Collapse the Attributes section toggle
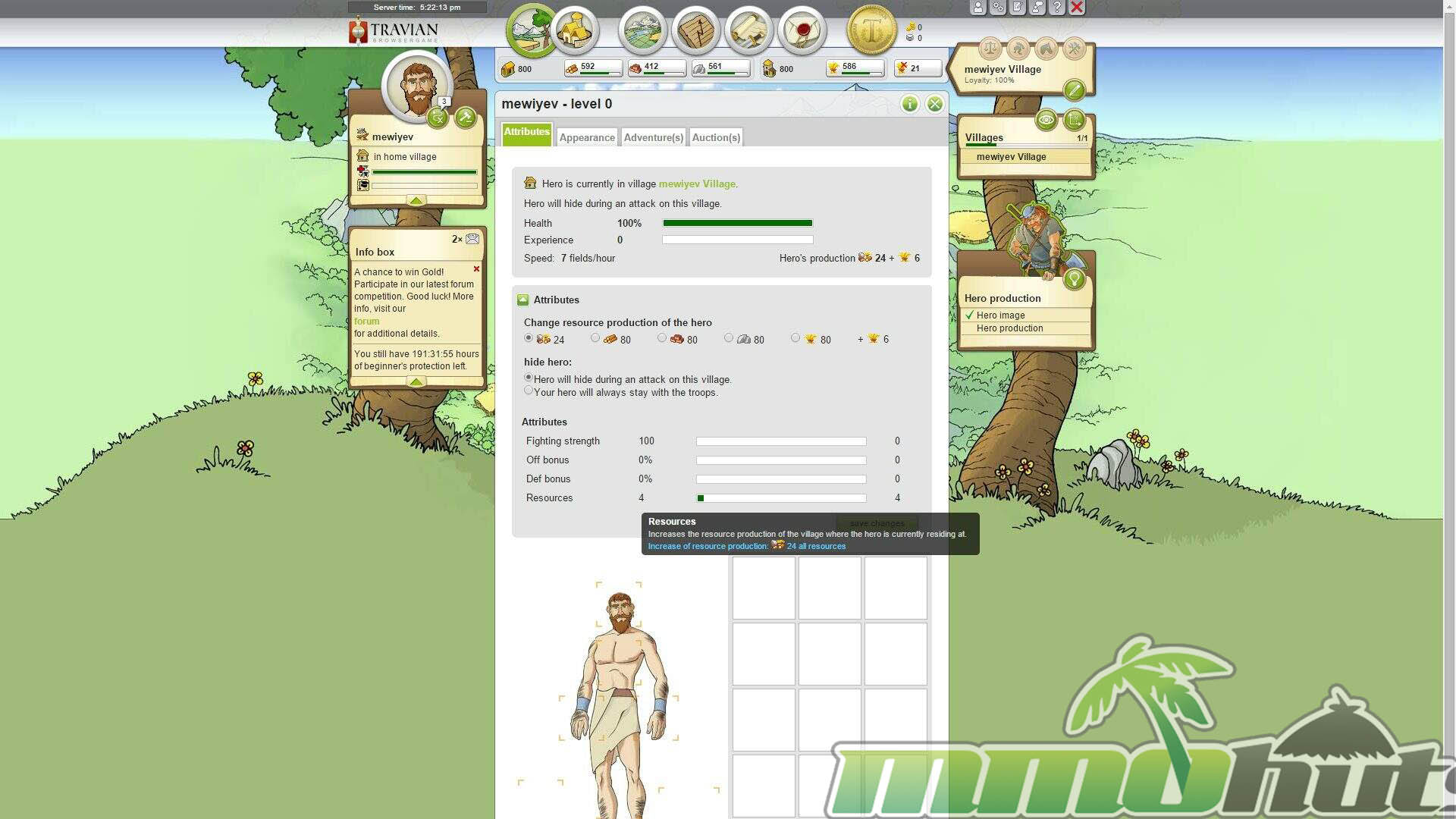This screenshot has width=1456, height=819. 522,300
